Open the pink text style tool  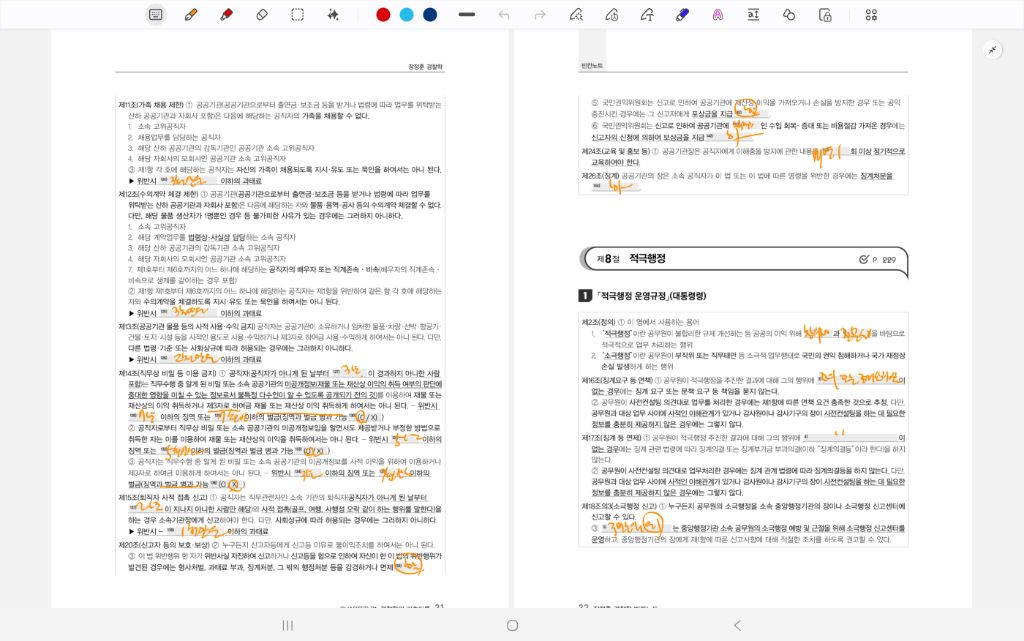pos(718,15)
